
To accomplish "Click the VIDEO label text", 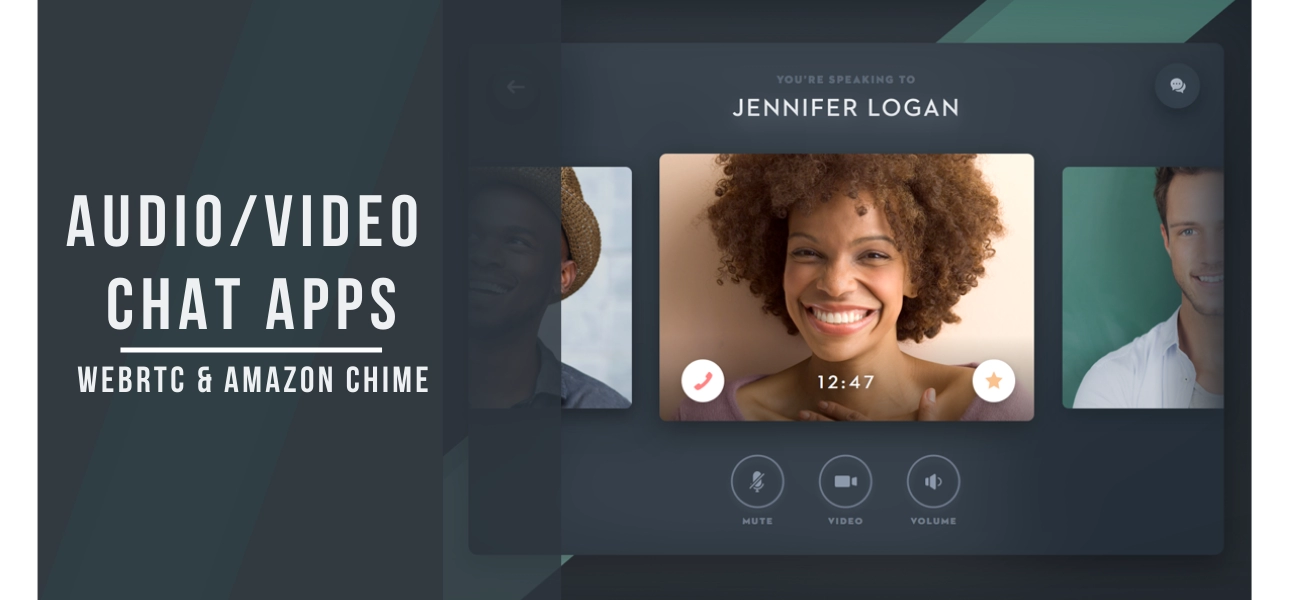I will point(845,521).
